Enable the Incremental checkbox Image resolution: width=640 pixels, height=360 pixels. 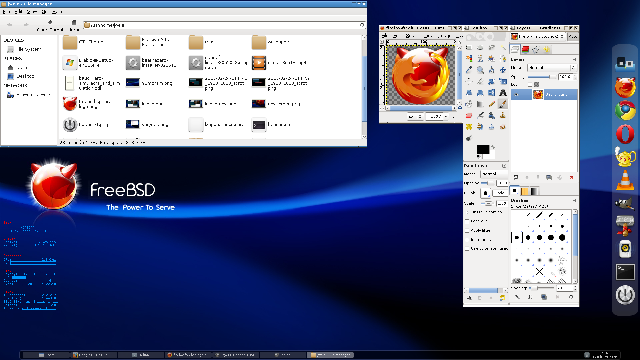click(467, 240)
